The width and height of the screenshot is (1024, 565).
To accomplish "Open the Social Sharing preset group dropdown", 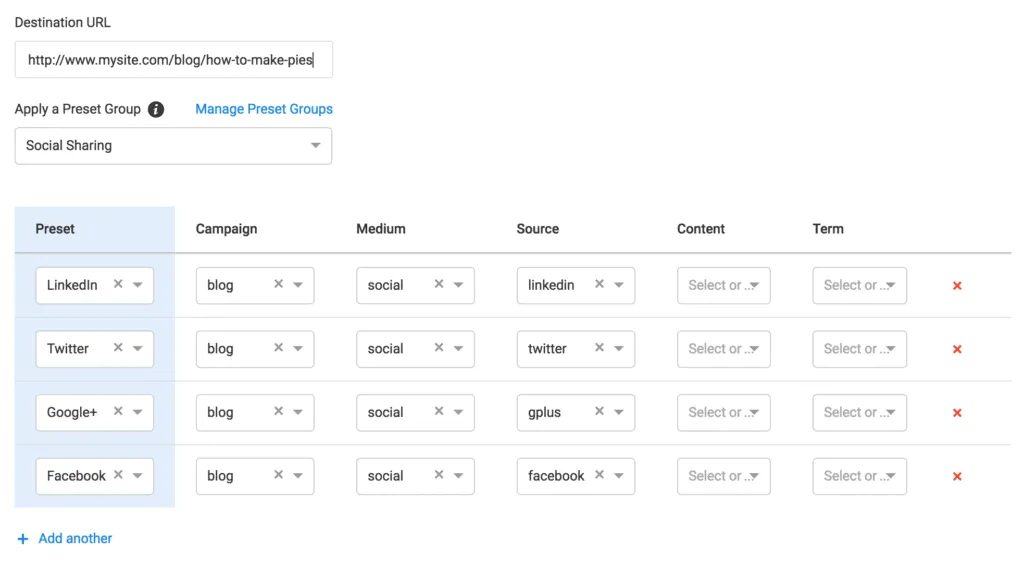I will 315,146.
